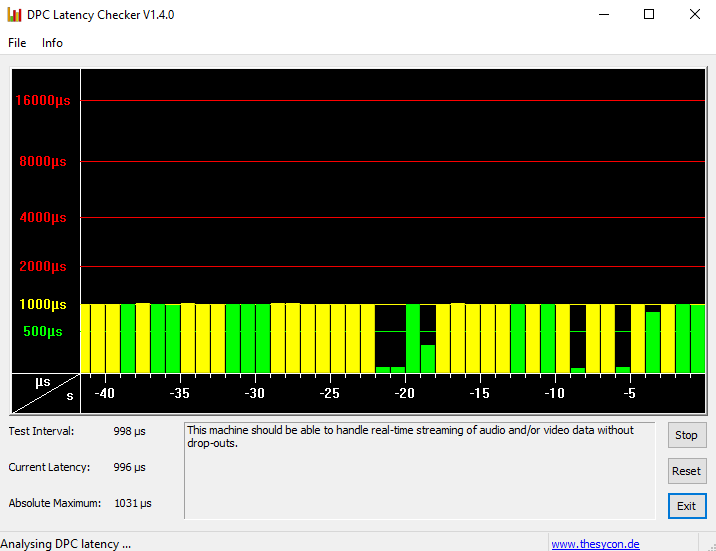Click the -15 time axis label
Image resolution: width=716 pixels, height=551 pixels.
(x=479, y=393)
